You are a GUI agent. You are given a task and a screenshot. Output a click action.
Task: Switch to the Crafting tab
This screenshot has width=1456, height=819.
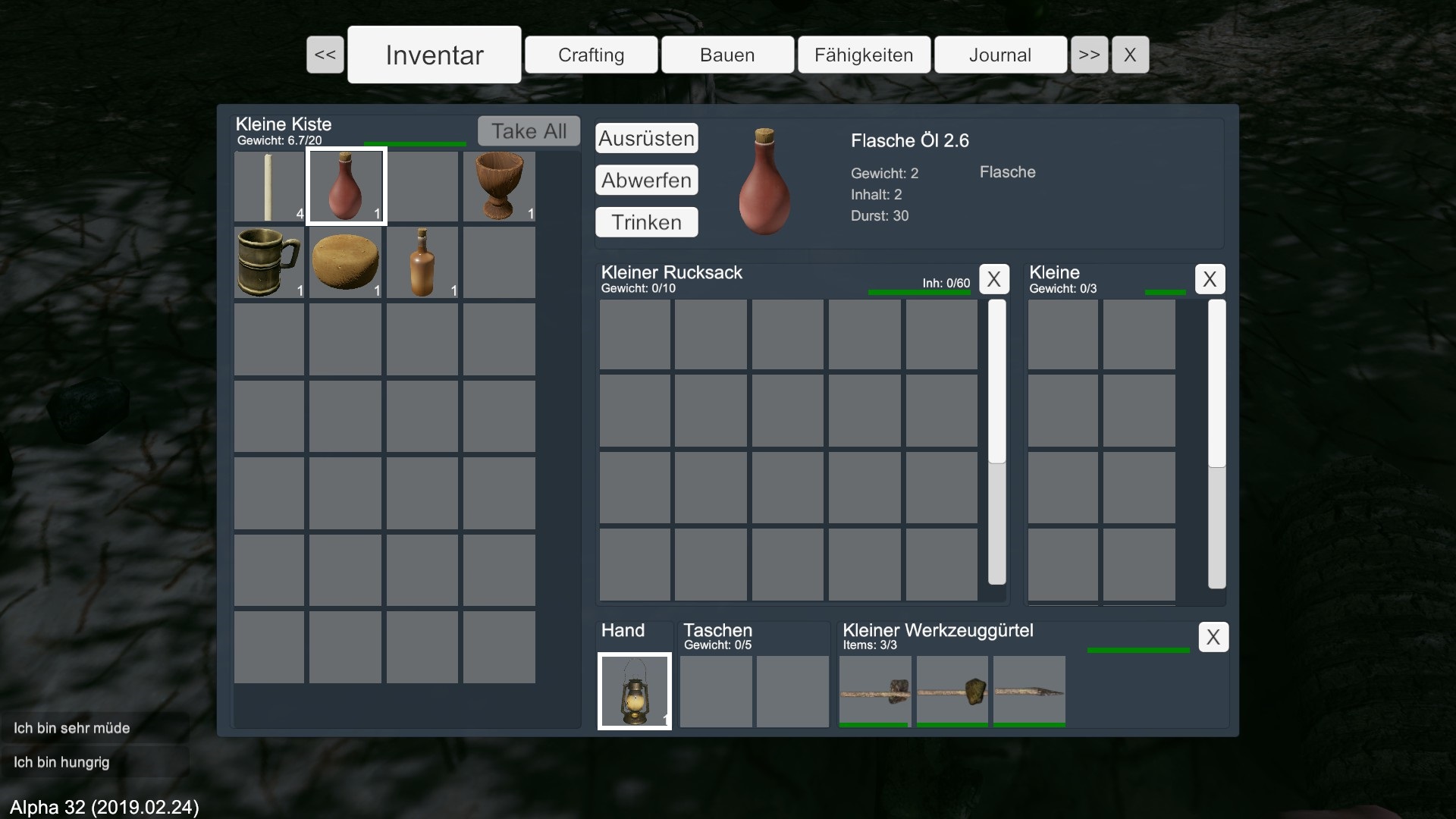(x=591, y=55)
